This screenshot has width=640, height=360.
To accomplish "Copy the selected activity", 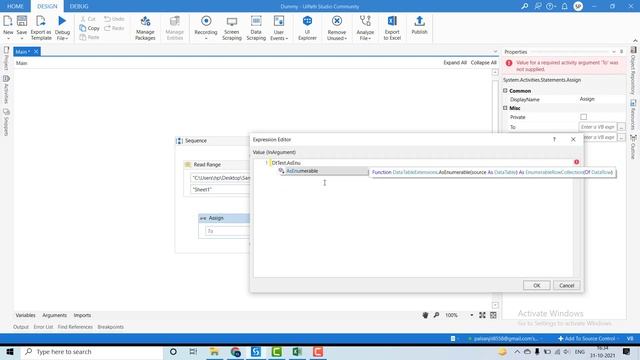I will point(89,28).
